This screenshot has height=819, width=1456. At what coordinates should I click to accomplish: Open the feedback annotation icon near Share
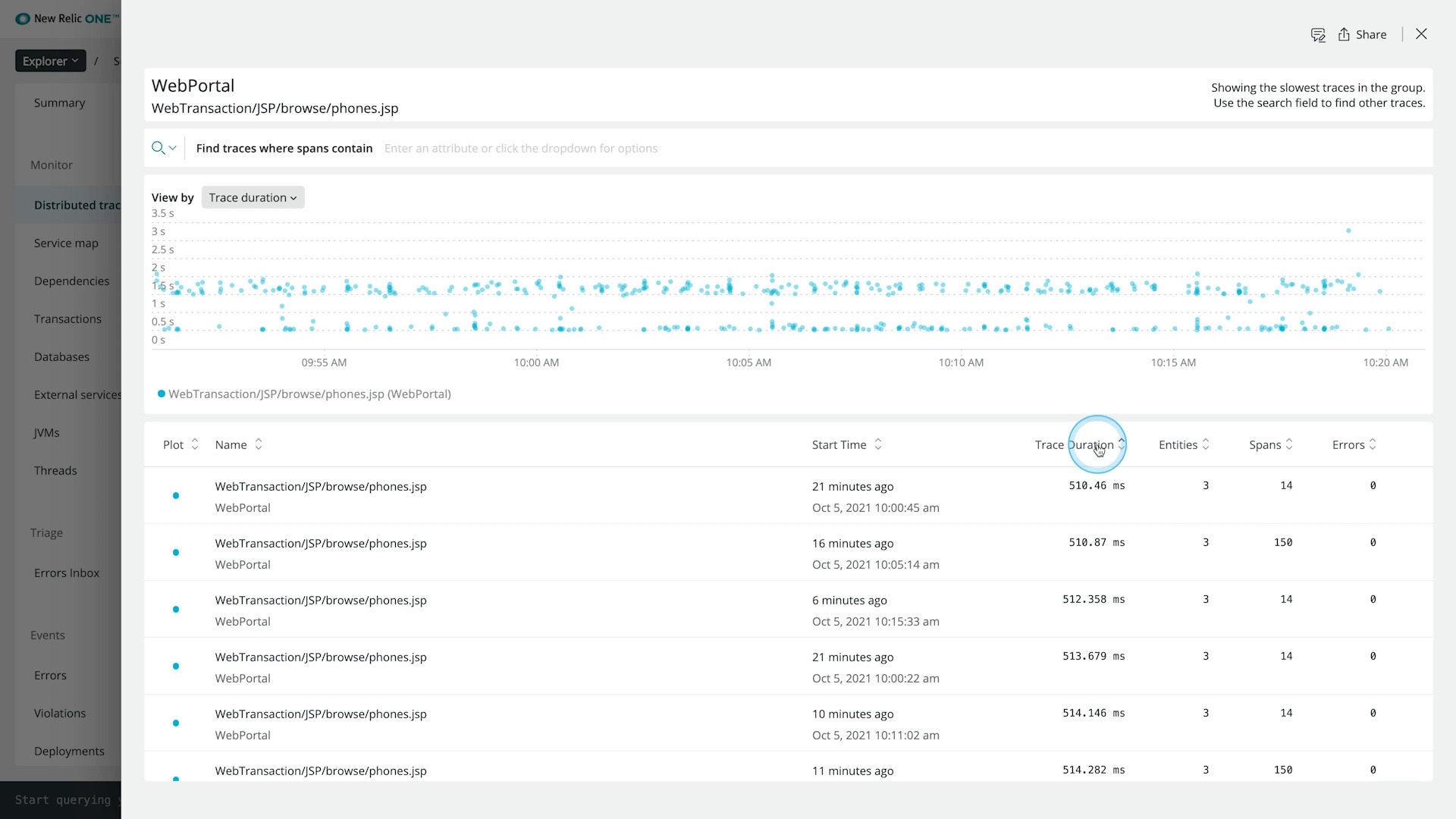tap(1318, 34)
